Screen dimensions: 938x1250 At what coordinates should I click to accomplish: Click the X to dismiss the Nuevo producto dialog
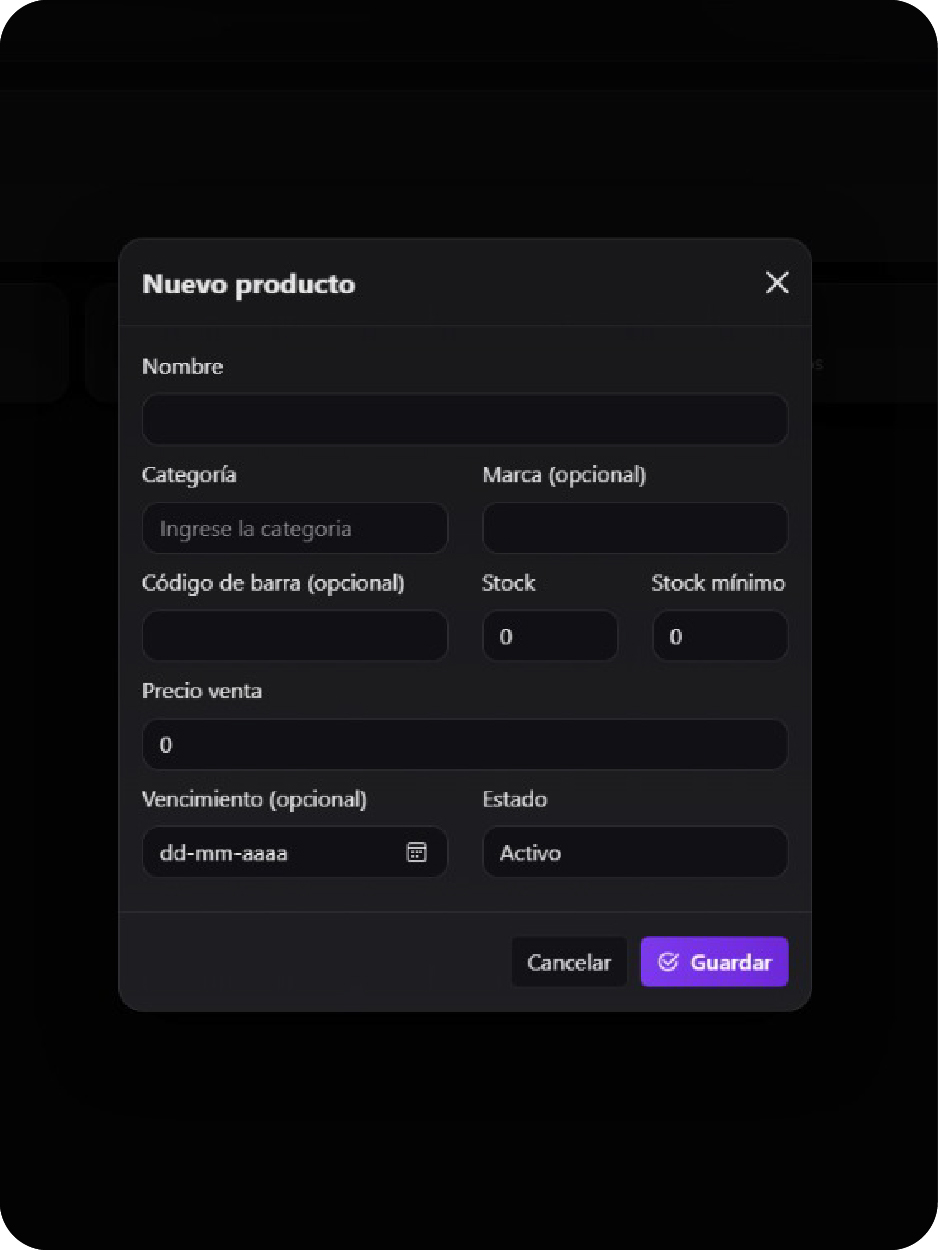tap(777, 283)
